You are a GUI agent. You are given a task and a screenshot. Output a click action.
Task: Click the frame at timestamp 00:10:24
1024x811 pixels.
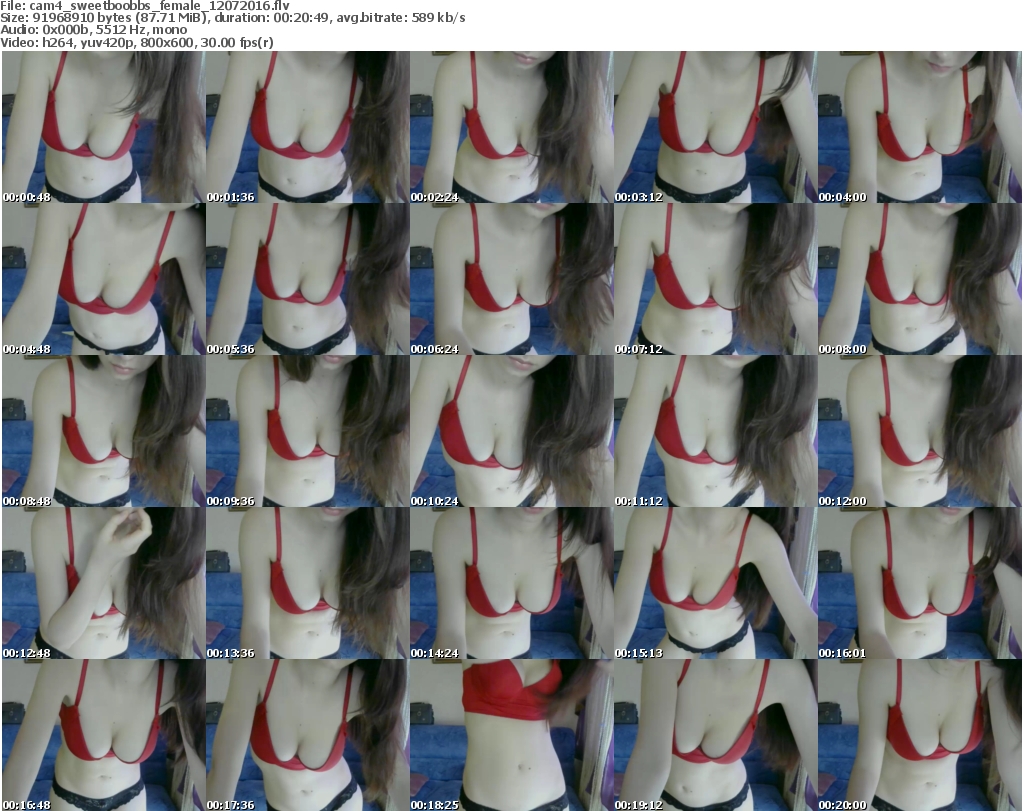coord(512,431)
